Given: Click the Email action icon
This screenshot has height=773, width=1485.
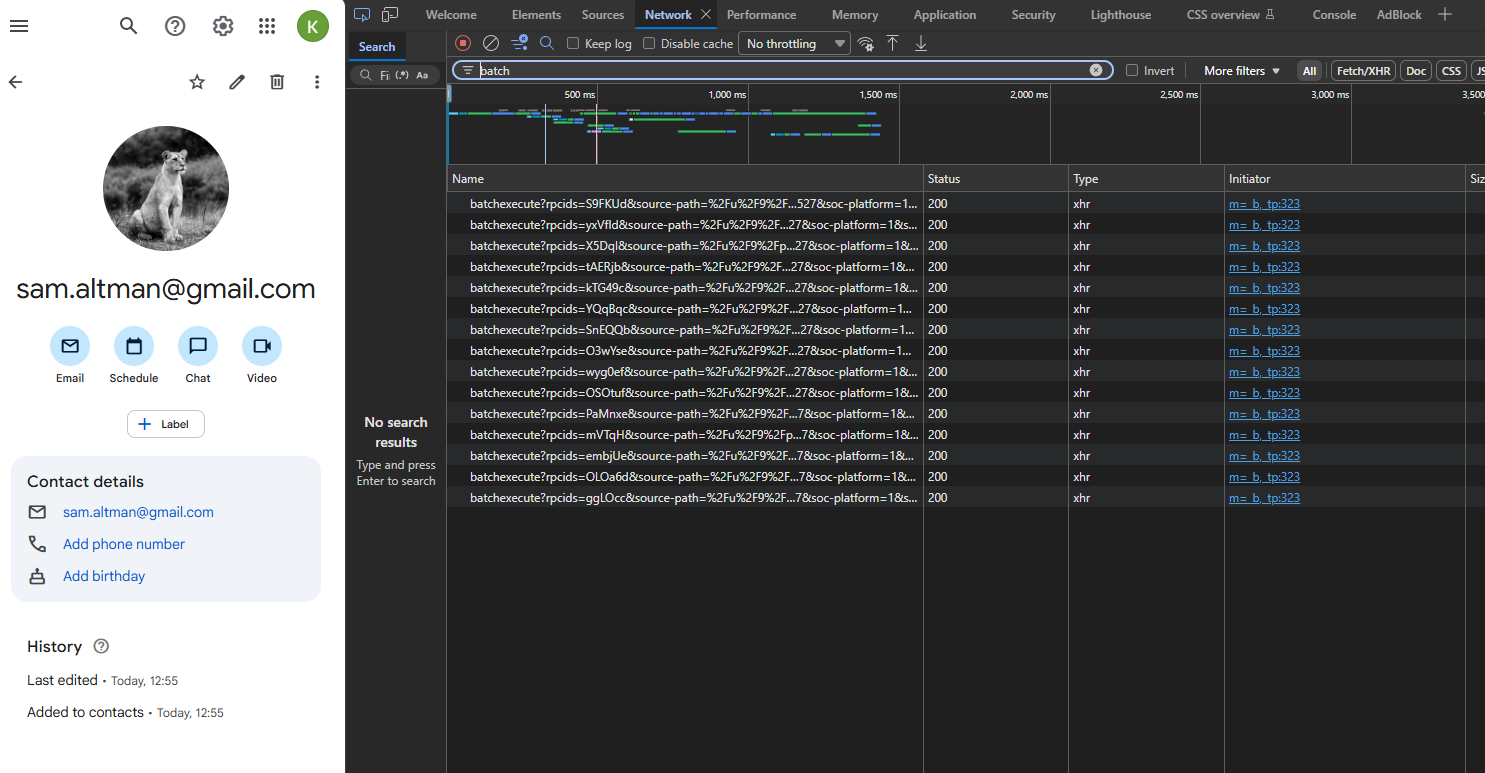Looking at the screenshot, I should pos(70,346).
